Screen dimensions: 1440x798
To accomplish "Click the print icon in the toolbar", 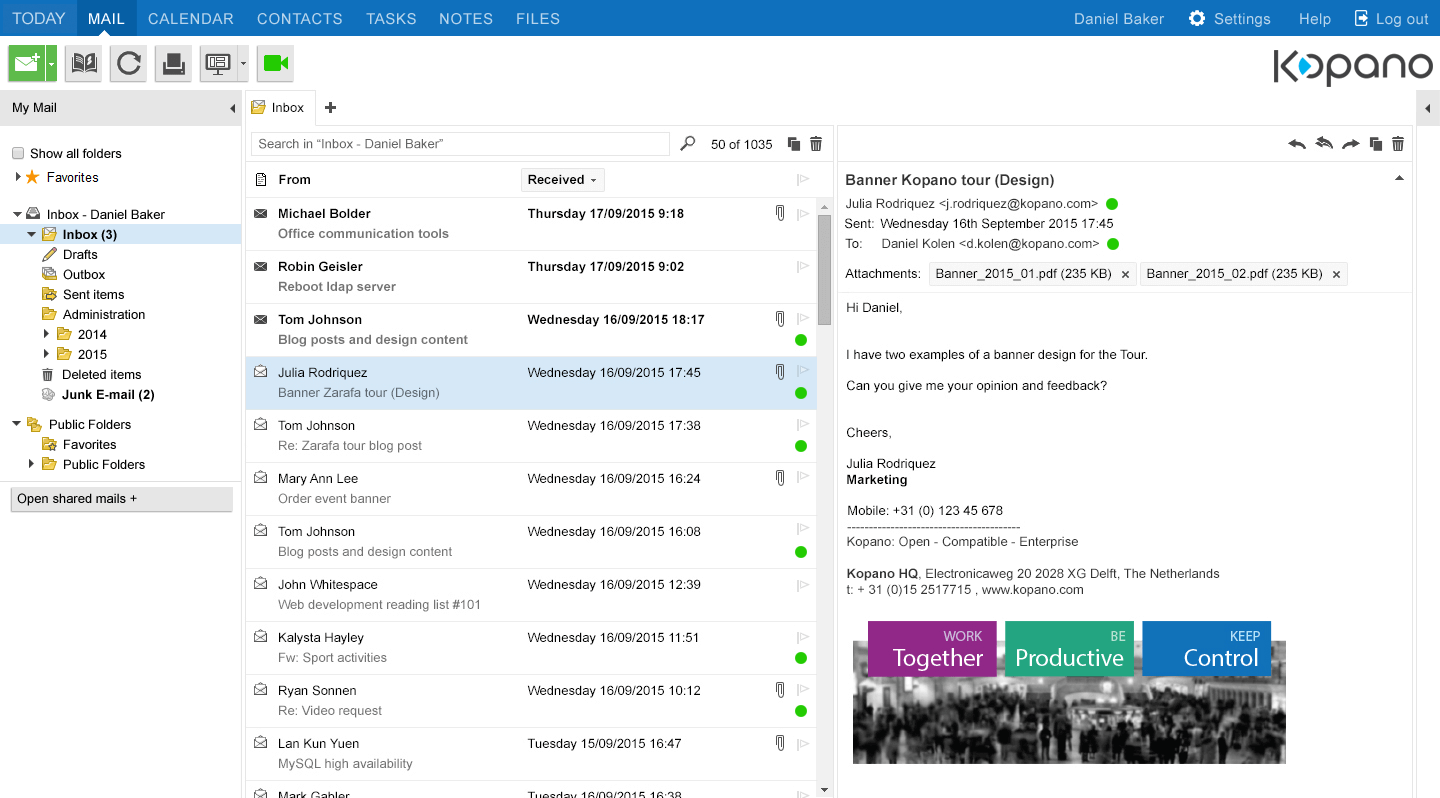I will (172, 64).
